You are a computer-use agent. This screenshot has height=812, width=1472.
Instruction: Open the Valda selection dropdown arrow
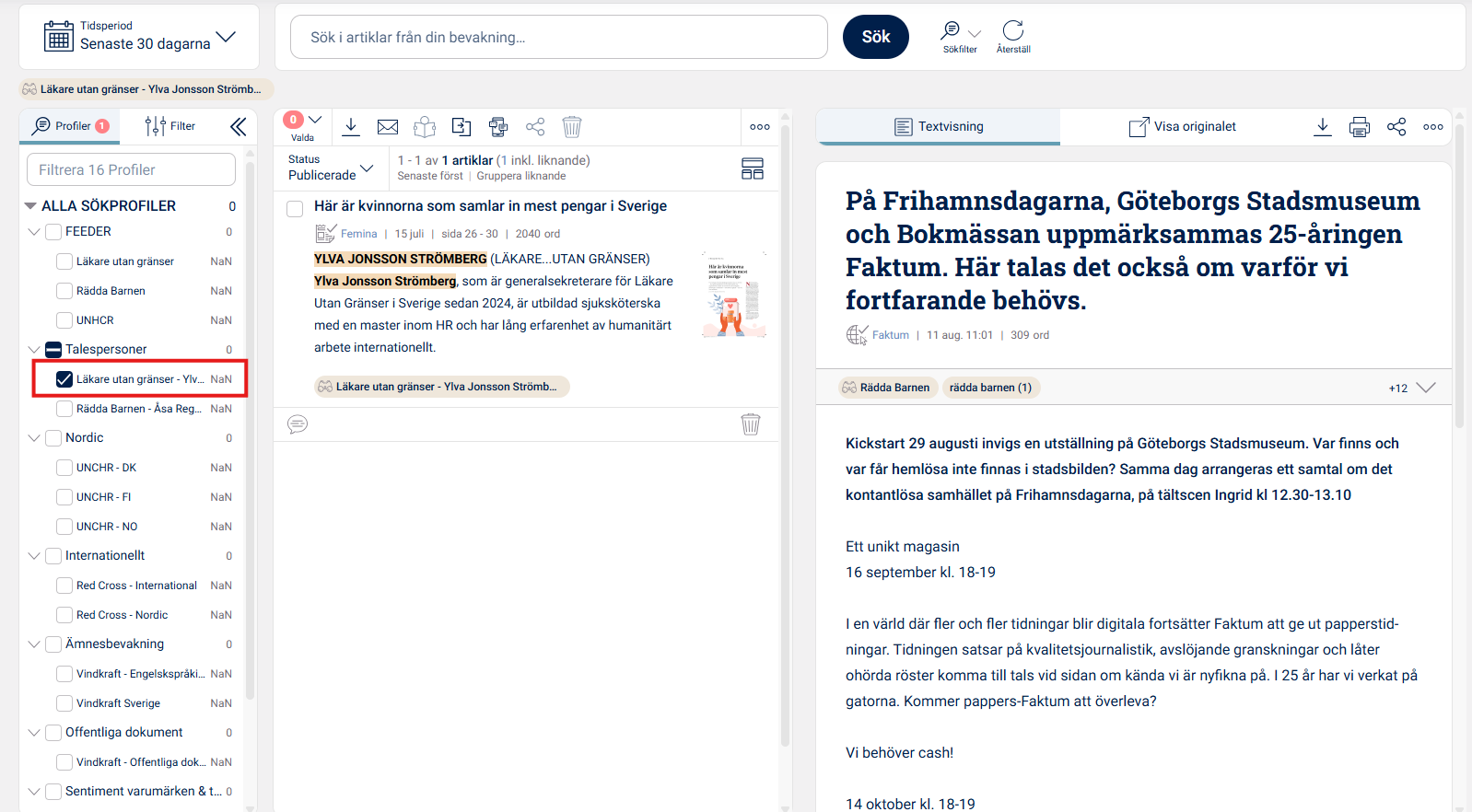[315, 120]
